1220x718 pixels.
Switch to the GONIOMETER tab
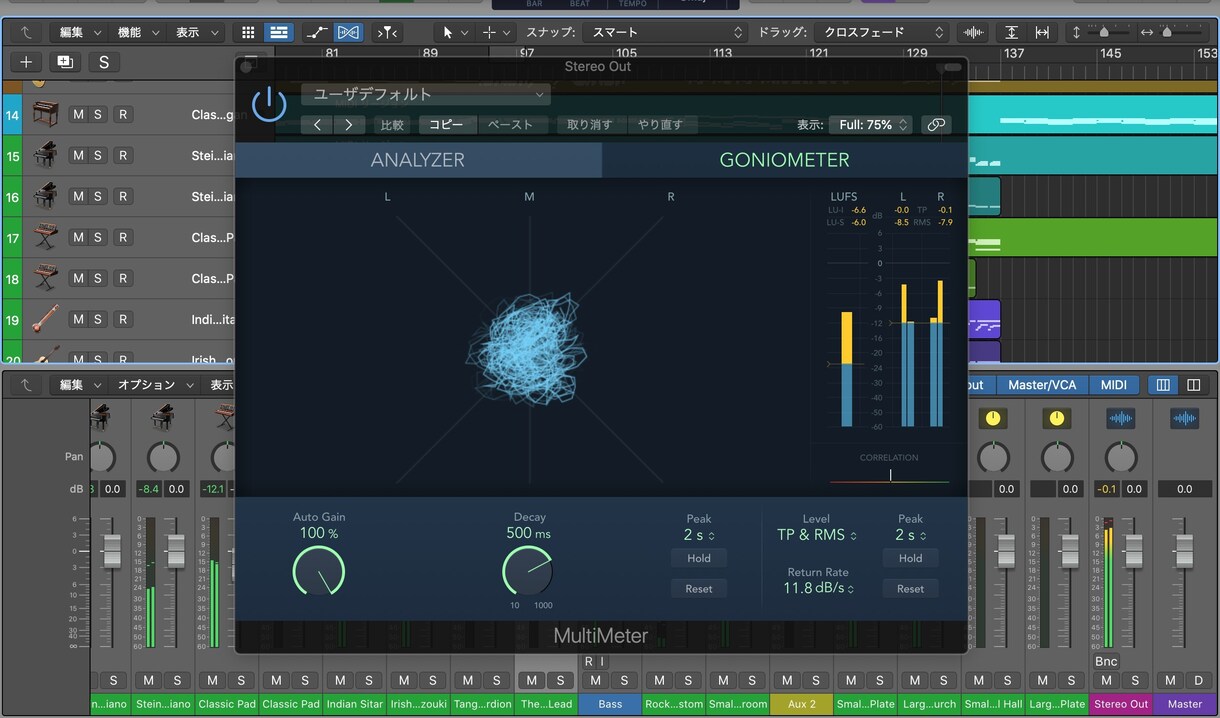point(785,160)
